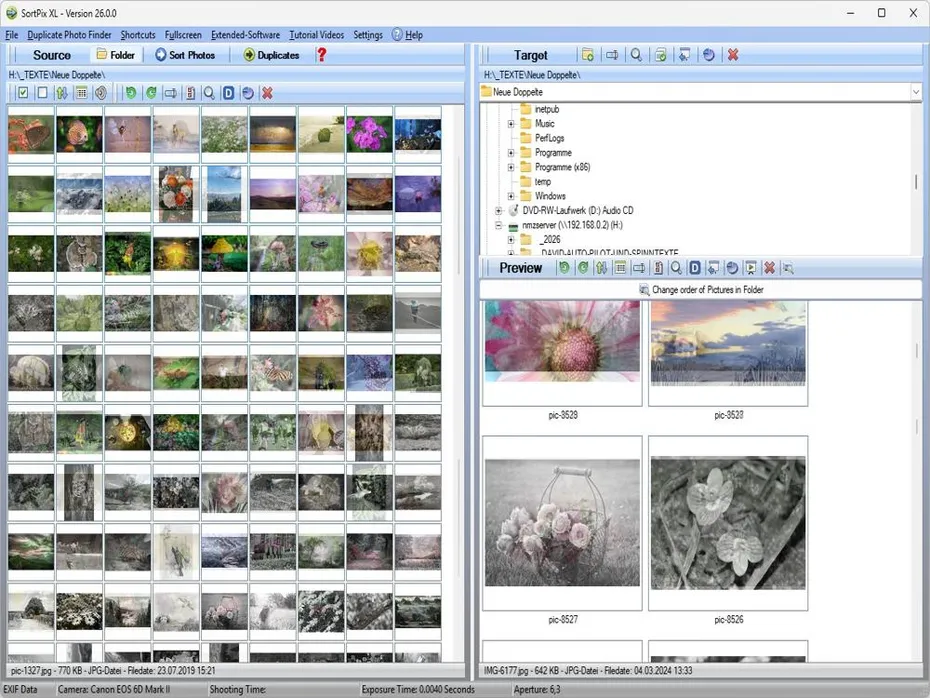Zoom photos with the magnifier in Source toolbar
The height and width of the screenshot is (698, 930).
click(210, 92)
